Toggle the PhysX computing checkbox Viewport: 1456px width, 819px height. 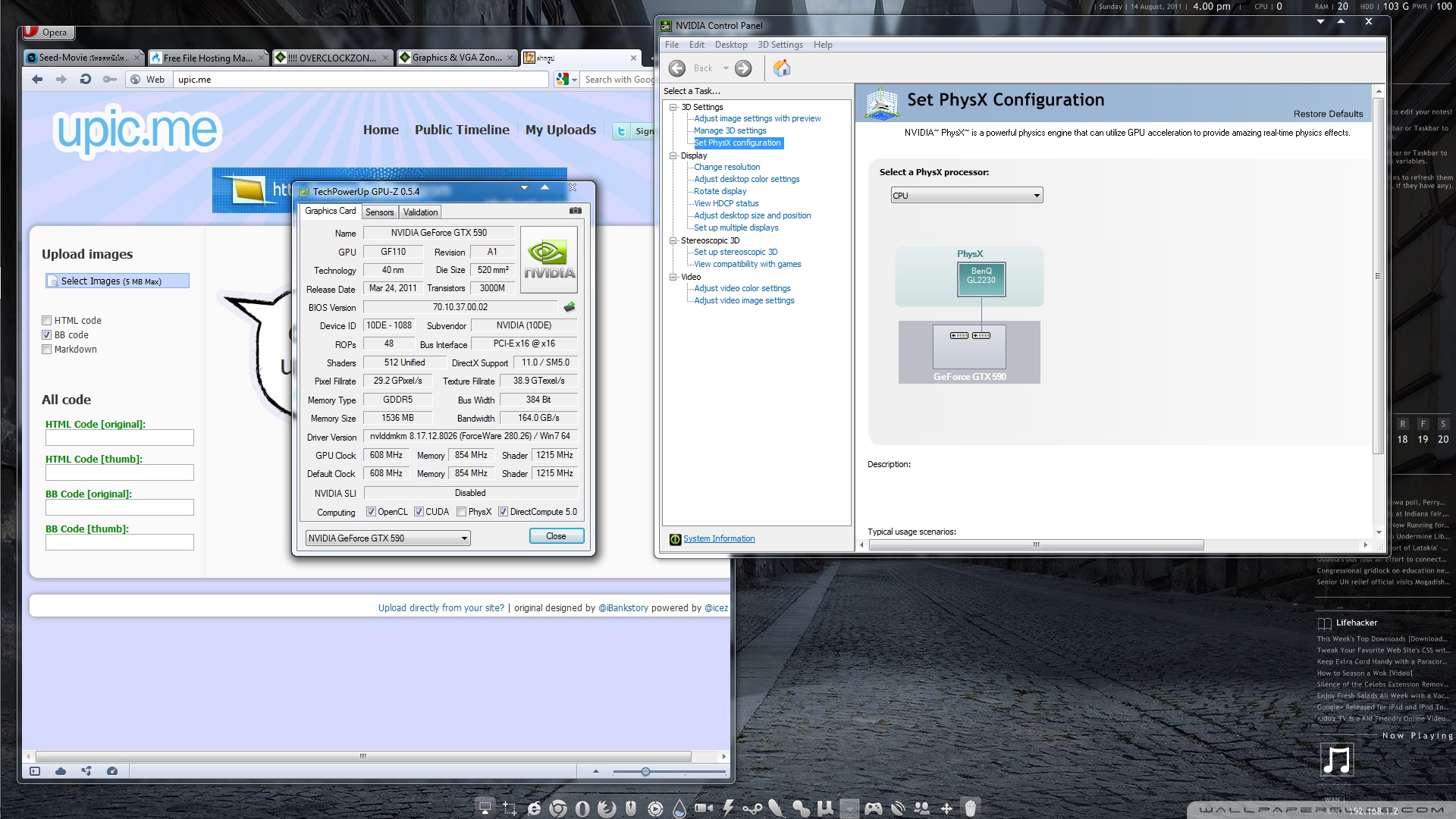pos(461,512)
